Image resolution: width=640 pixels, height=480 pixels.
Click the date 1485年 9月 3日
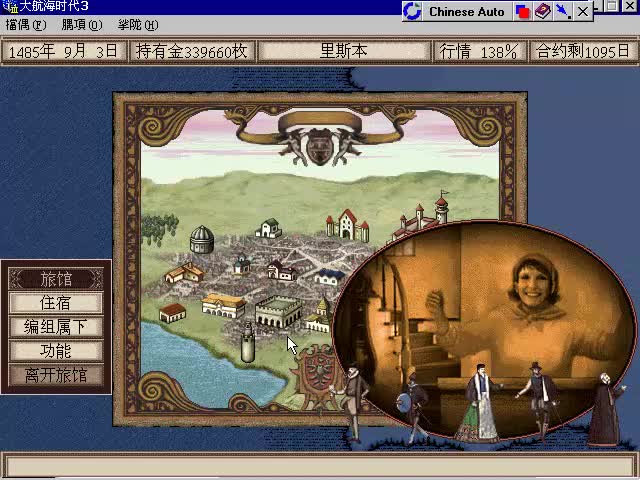[x=63, y=51]
